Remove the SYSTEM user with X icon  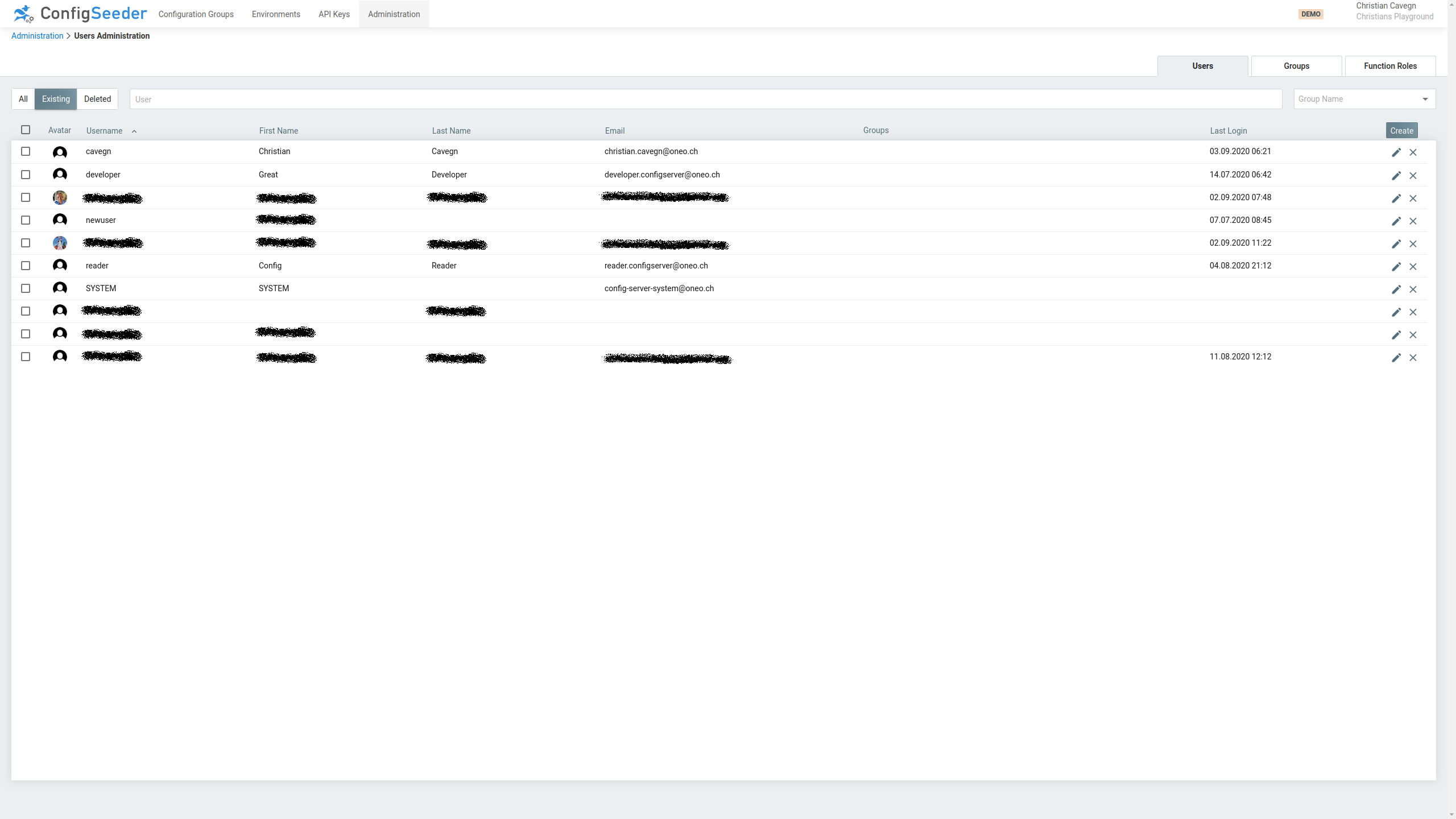pyautogui.click(x=1413, y=289)
